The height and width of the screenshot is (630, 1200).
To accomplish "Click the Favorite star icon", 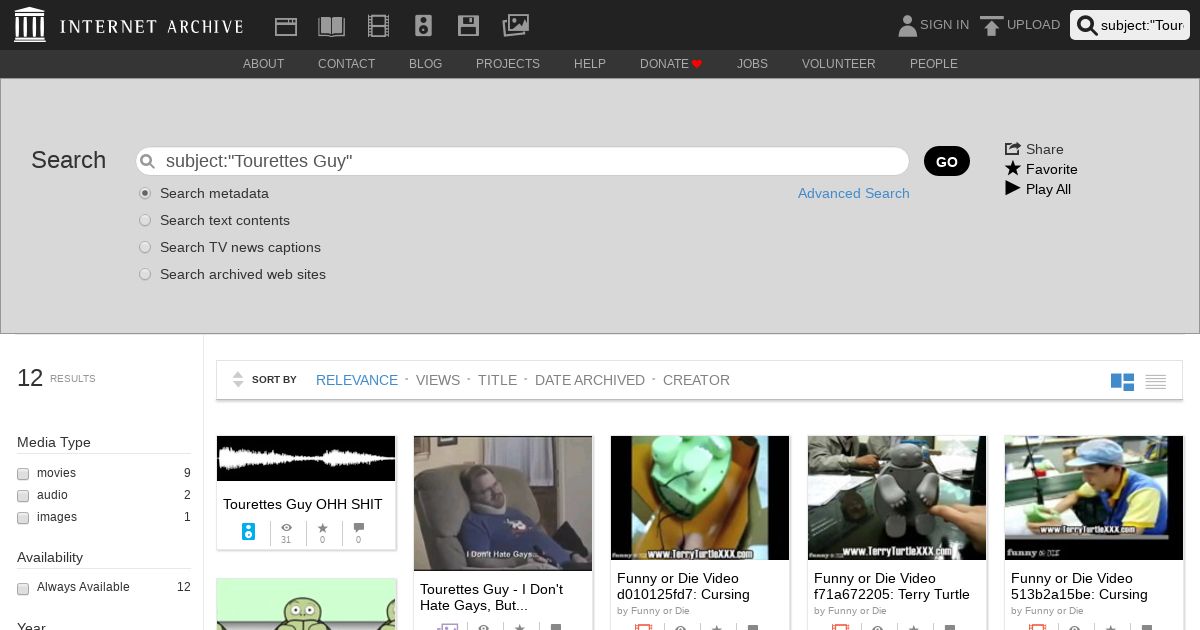I will tap(1013, 168).
